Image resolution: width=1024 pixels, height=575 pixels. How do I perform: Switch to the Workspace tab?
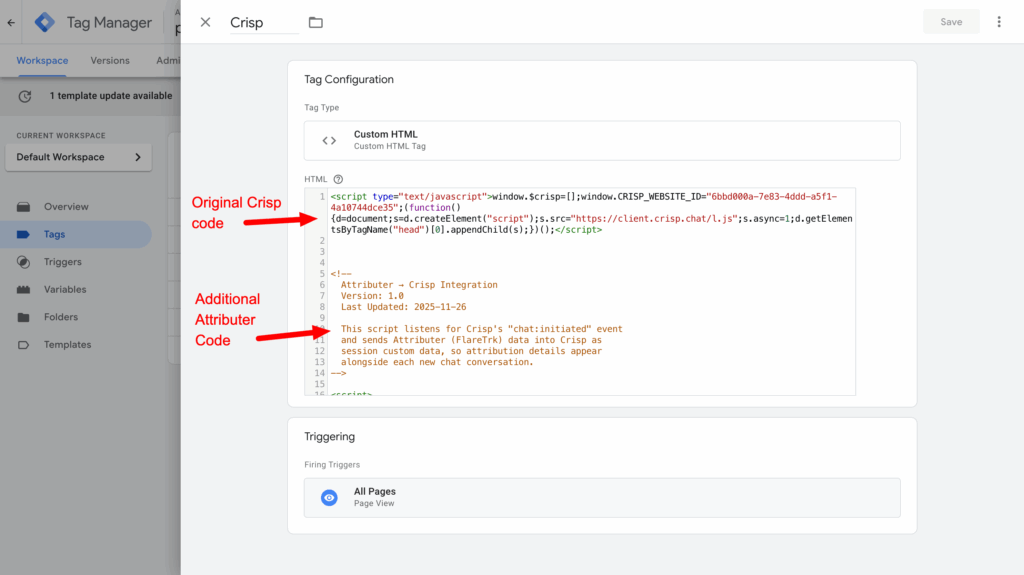pos(42,60)
